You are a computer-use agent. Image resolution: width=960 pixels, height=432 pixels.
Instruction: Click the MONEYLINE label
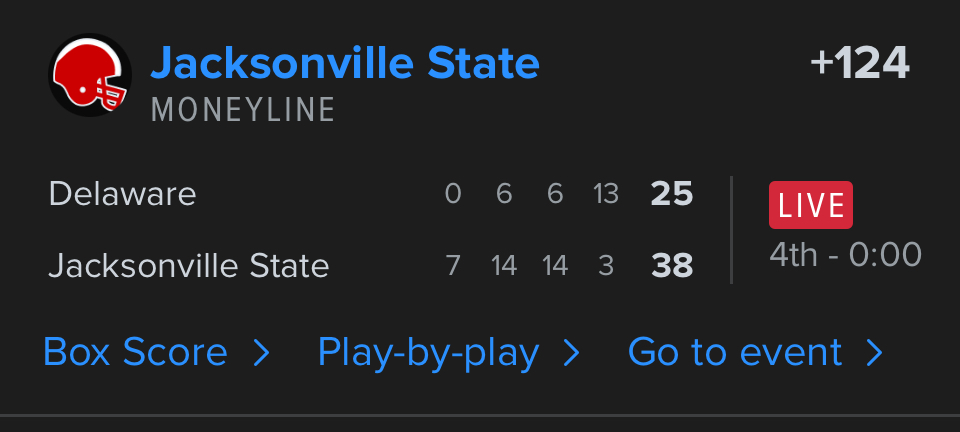pyautogui.click(x=243, y=110)
